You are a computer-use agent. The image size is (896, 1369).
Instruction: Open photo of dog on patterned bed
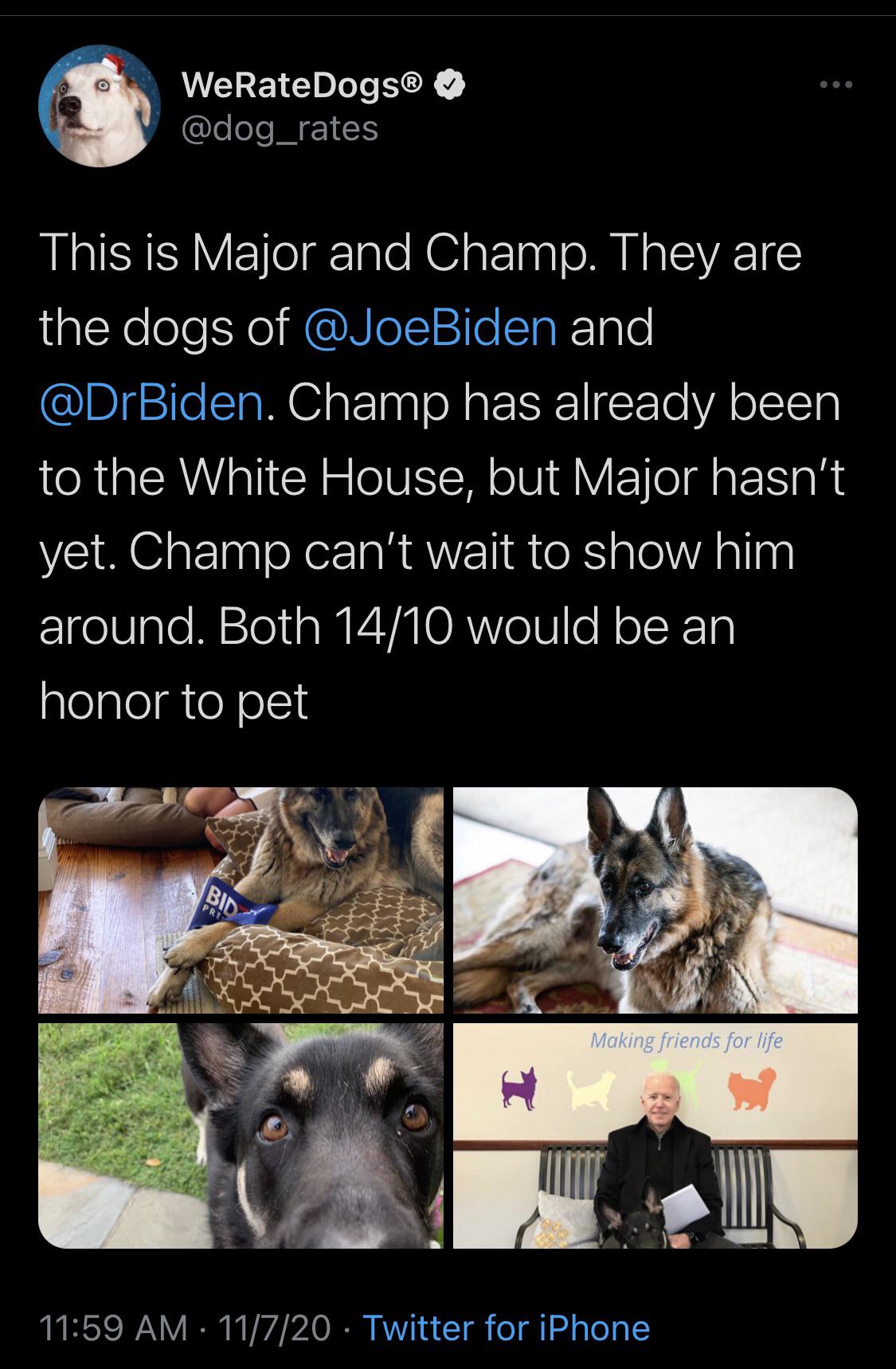241,900
